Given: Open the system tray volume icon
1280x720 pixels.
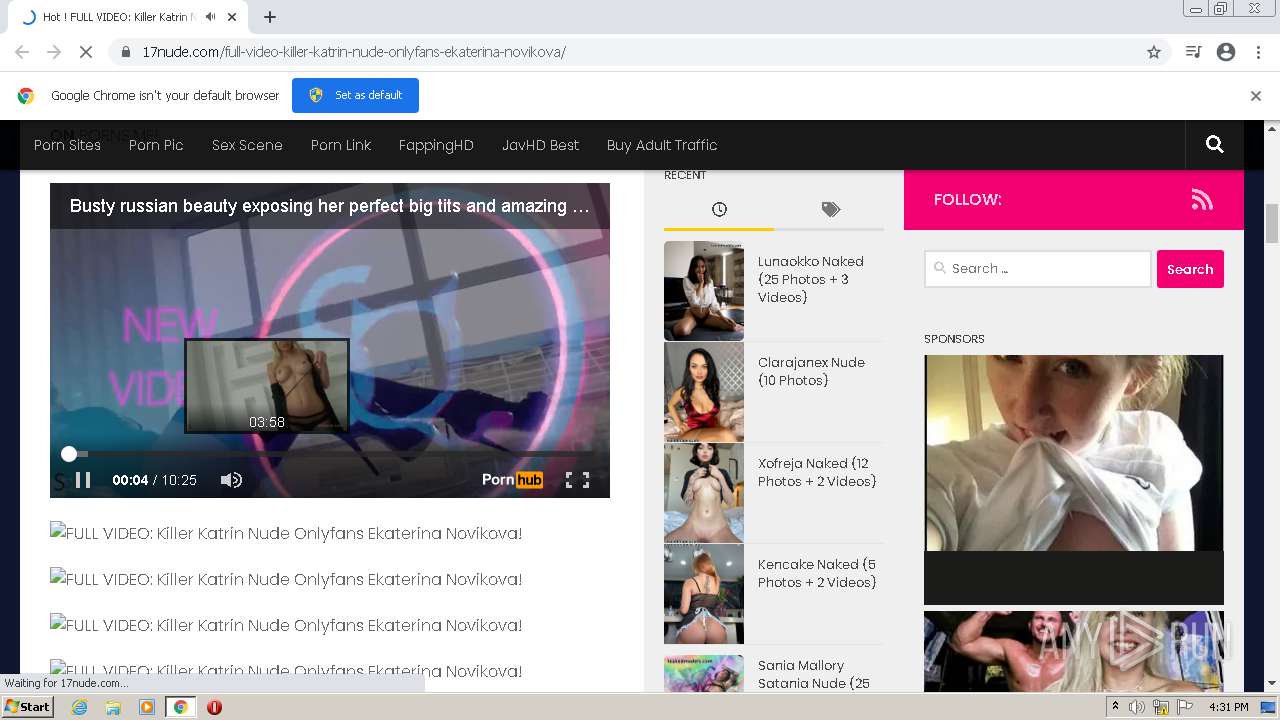Looking at the screenshot, I should [1137, 707].
